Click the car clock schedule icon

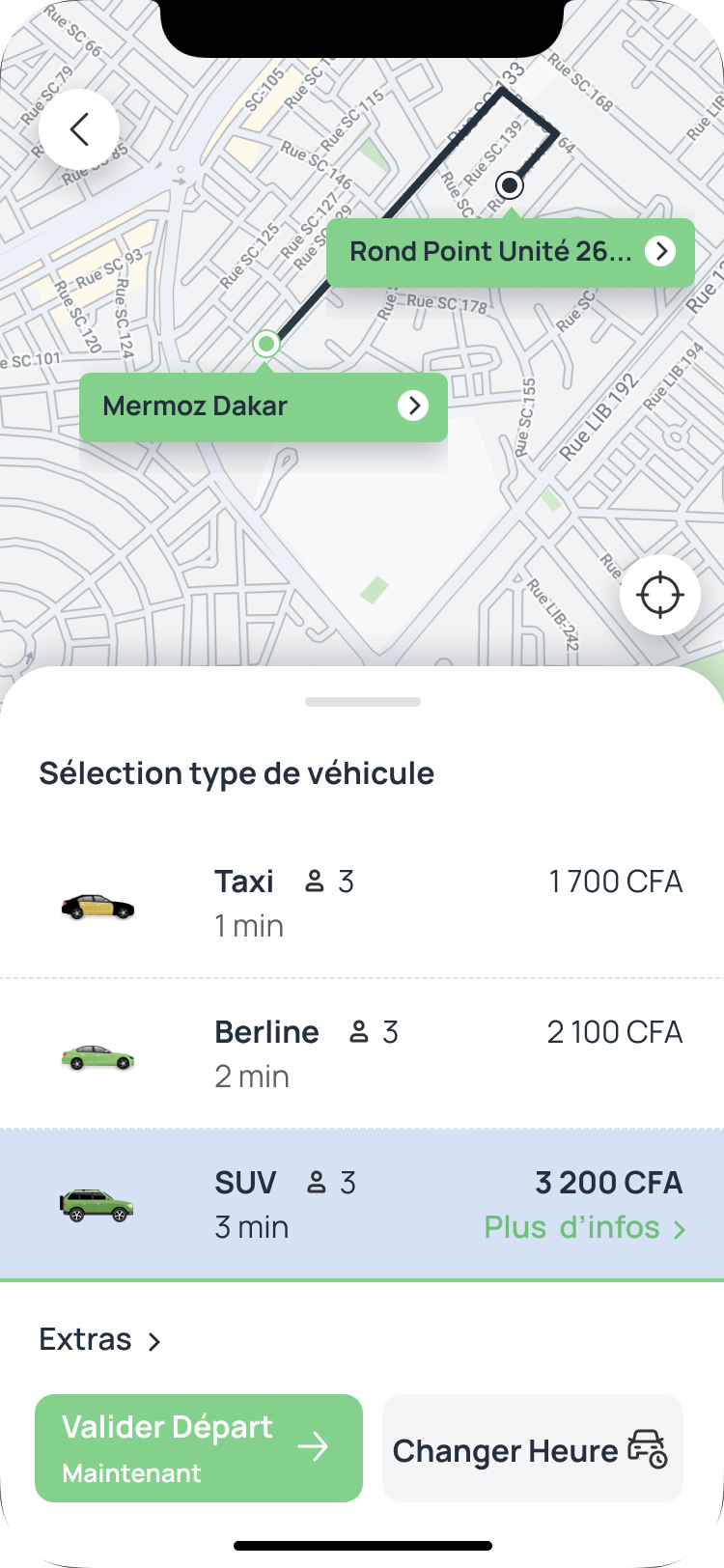pyautogui.click(x=647, y=1449)
